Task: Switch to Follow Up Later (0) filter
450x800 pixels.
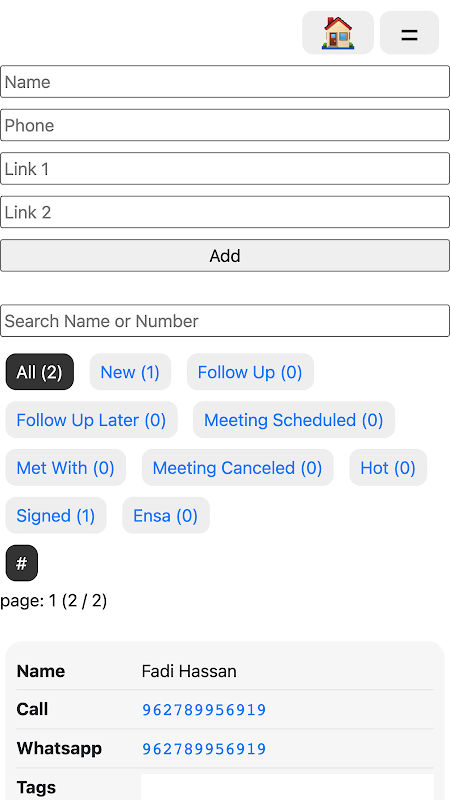Action: pyautogui.click(x=91, y=420)
